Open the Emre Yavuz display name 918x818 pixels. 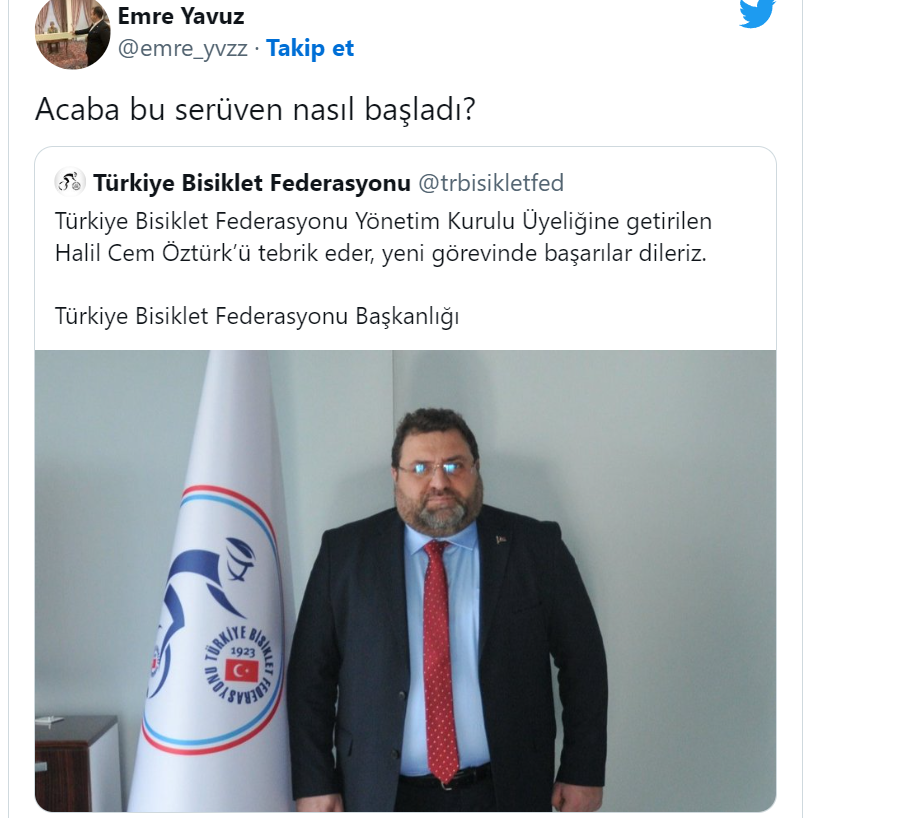click(181, 16)
